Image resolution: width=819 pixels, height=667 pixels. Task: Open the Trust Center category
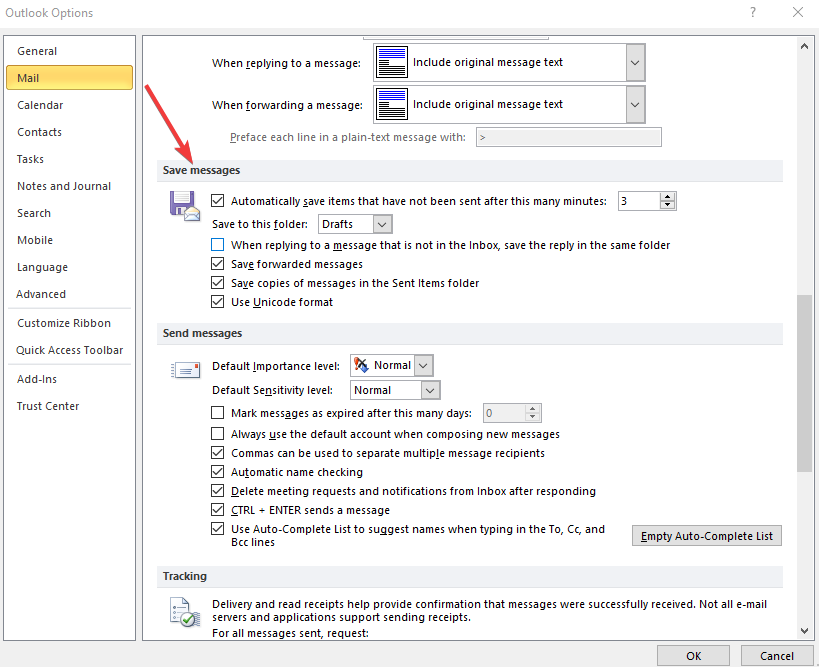click(48, 406)
